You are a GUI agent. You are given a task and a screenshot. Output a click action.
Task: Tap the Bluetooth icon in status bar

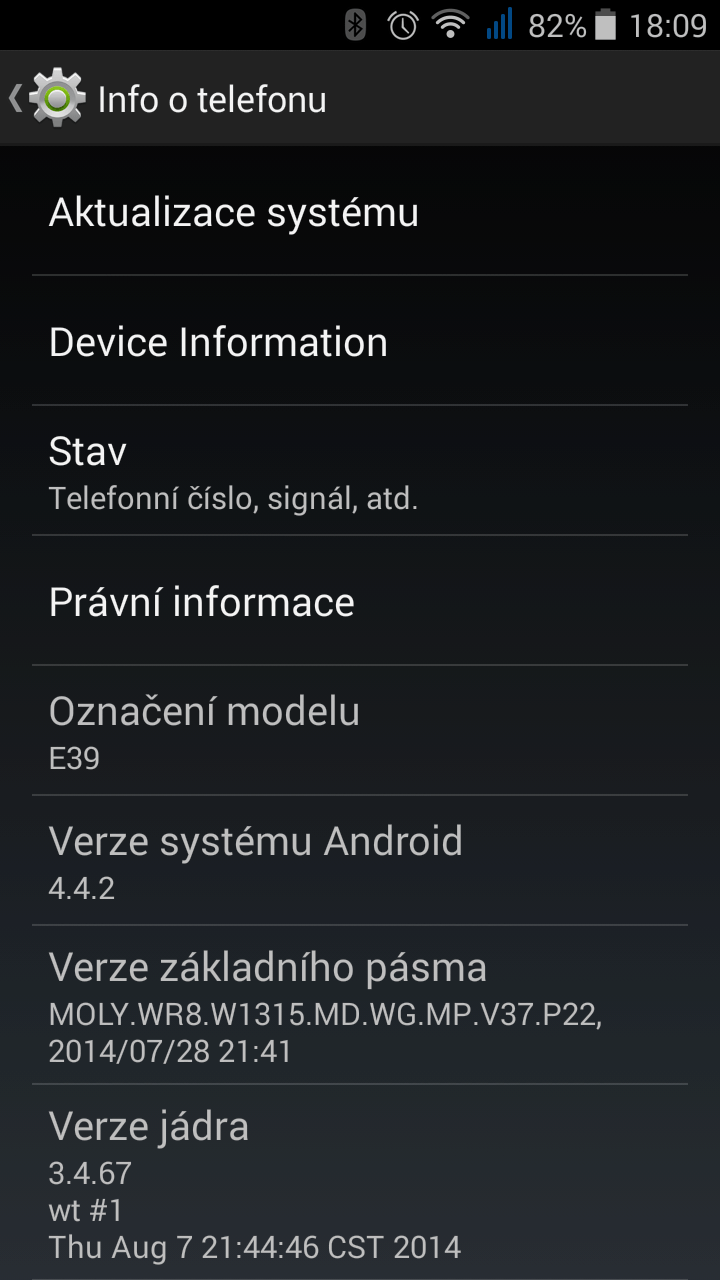pyautogui.click(x=355, y=25)
